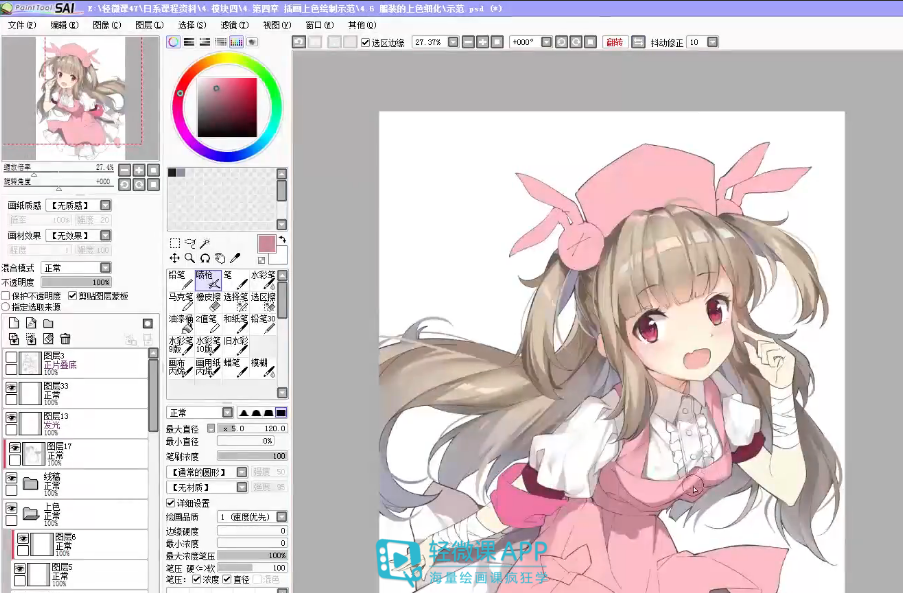
Task: Open 绘画品质 quality dropdown
Action: click(x=282, y=517)
